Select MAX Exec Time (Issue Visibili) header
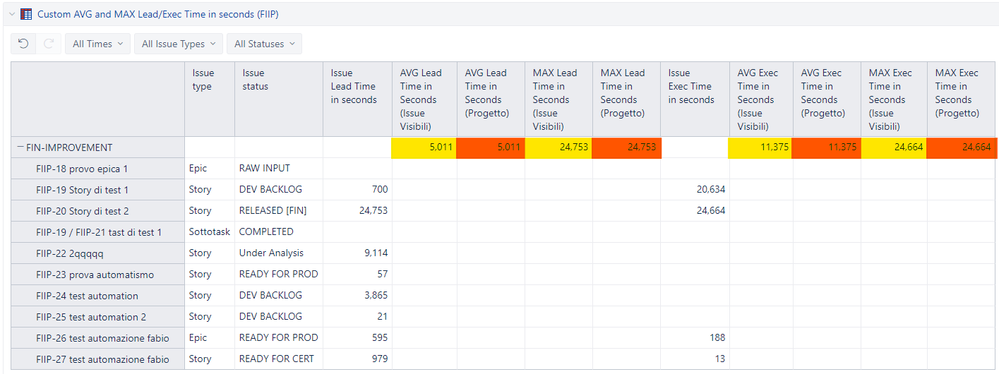 (894, 99)
